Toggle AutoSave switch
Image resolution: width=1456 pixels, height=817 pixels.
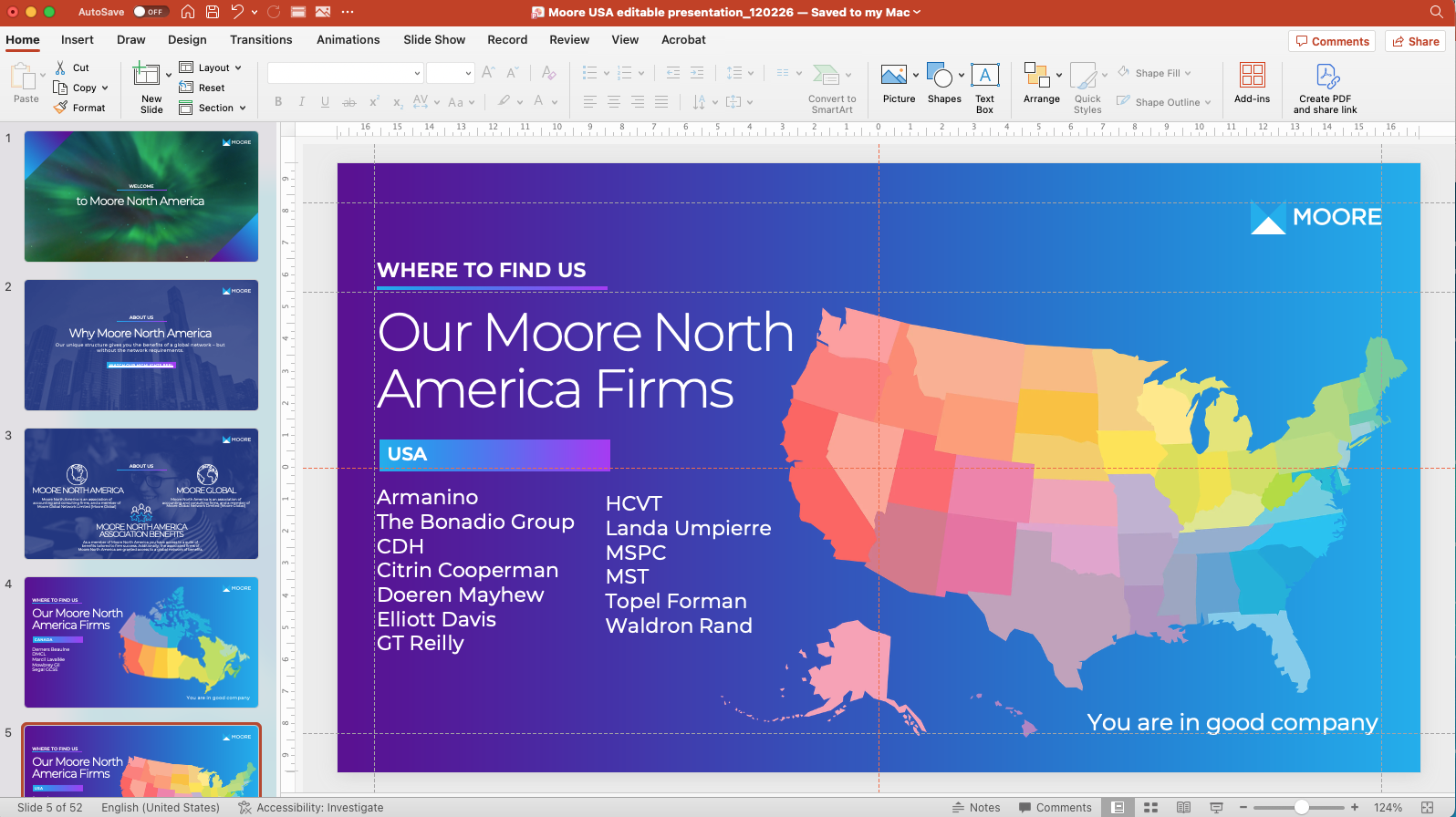[151, 12]
